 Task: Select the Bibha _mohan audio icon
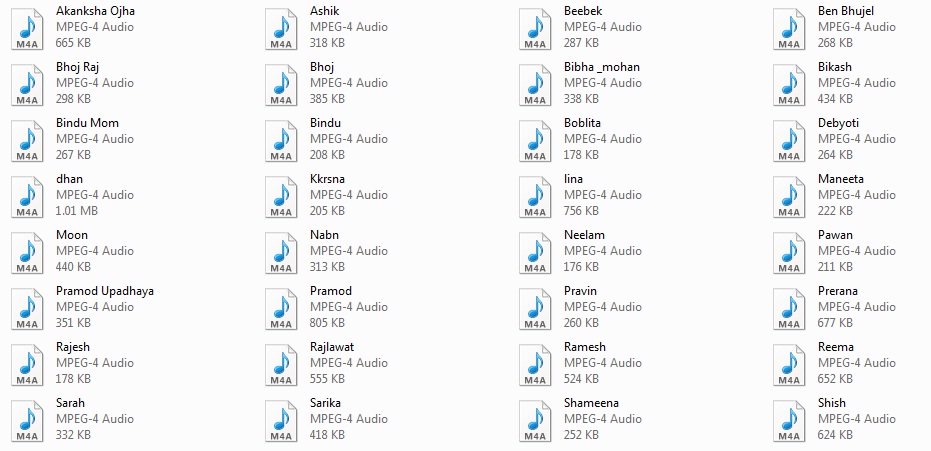536,85
